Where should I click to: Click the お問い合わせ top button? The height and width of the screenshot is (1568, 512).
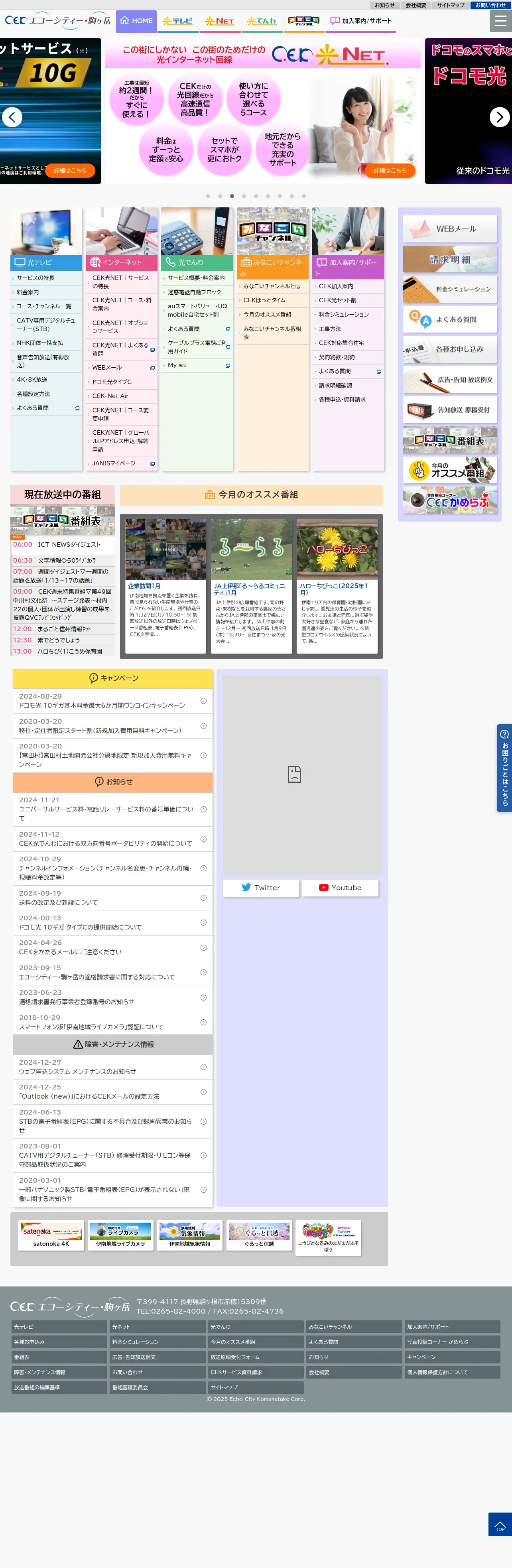pos(490,5)
